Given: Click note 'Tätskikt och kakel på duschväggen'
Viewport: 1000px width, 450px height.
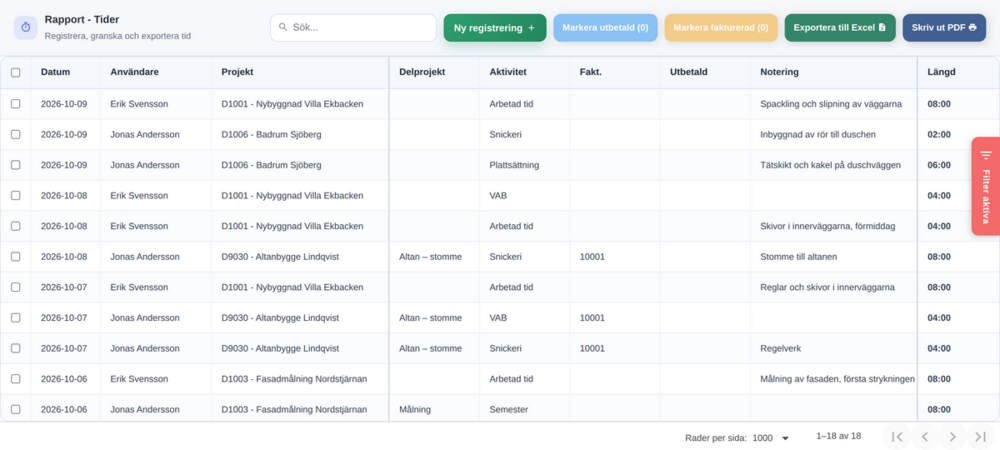Looking at the screenshot, I should click(x=830, y=164).
